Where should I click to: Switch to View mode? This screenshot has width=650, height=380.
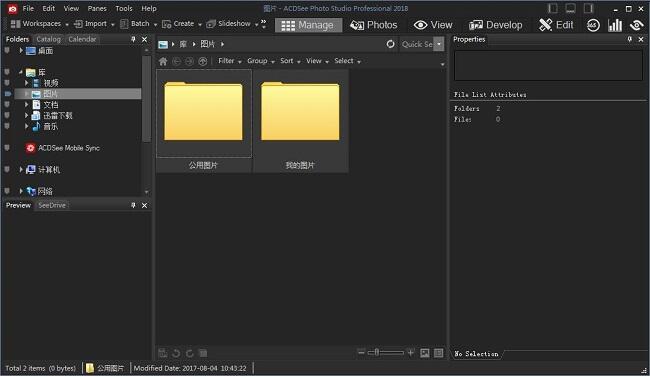pos(433,25)
